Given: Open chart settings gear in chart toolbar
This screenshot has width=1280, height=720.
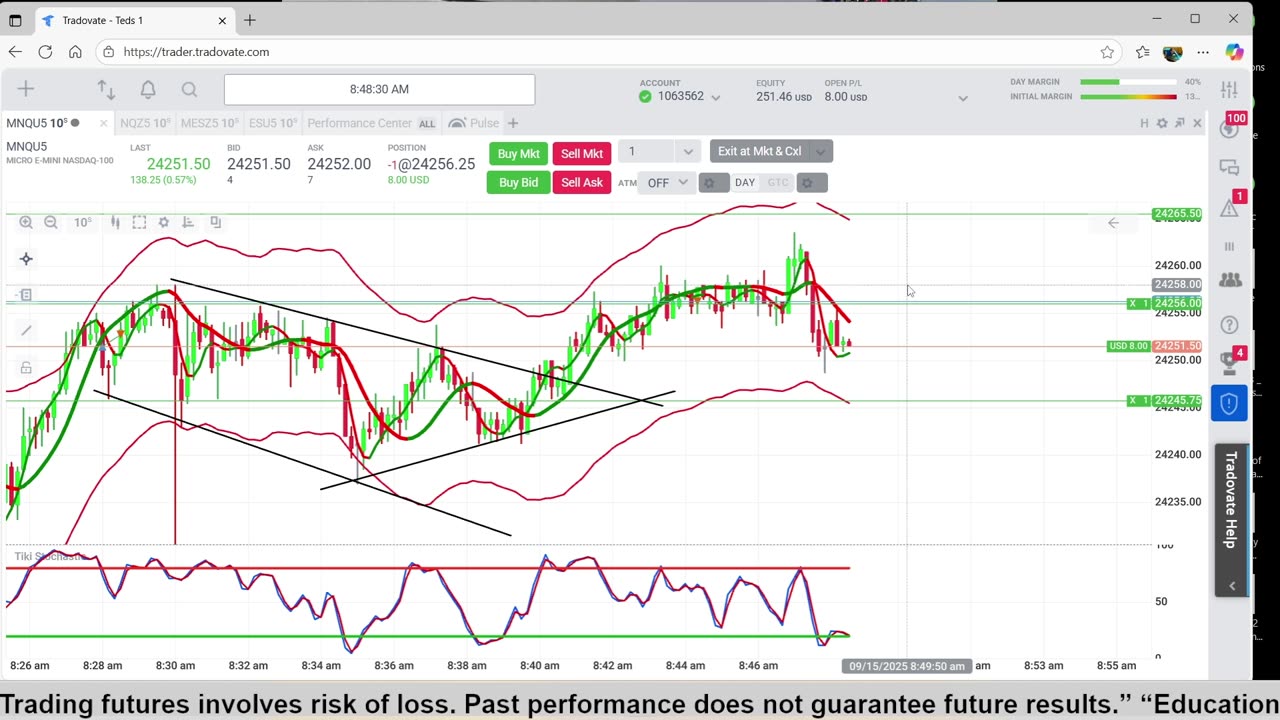Looking at the screenshot, I should click(x=164, y=222).
